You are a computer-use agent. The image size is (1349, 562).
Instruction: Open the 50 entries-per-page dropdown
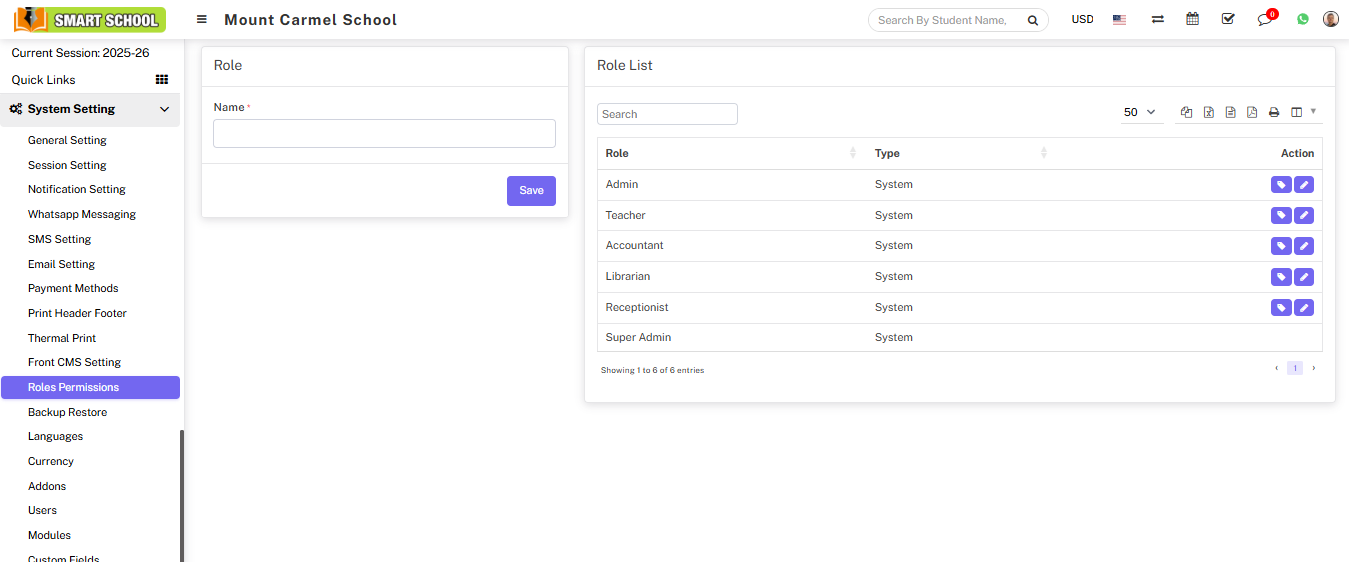click(1139, 113)
